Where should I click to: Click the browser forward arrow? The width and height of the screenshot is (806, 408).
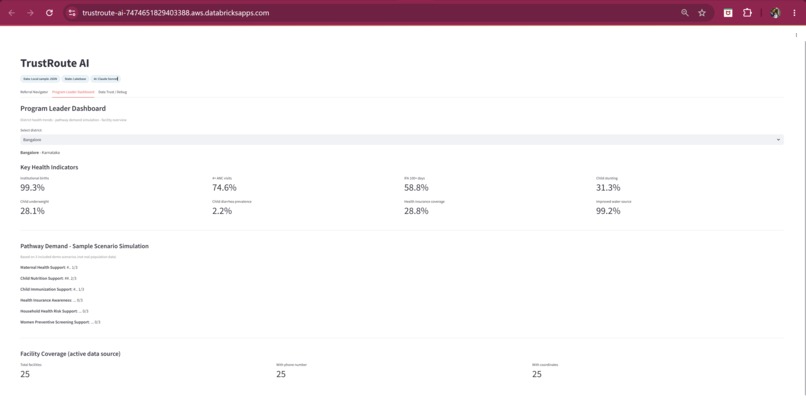point(30,13)
